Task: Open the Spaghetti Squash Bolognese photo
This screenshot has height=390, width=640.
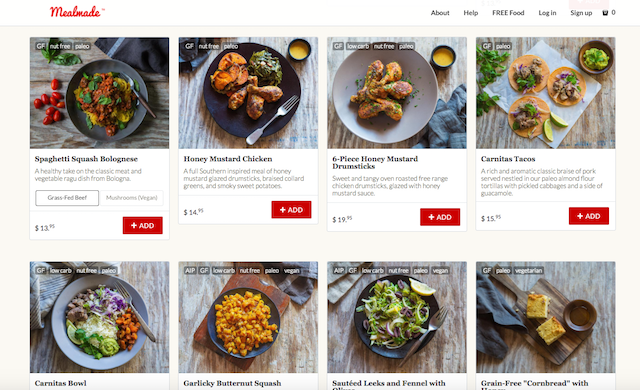Action: [x=99, y=93]
